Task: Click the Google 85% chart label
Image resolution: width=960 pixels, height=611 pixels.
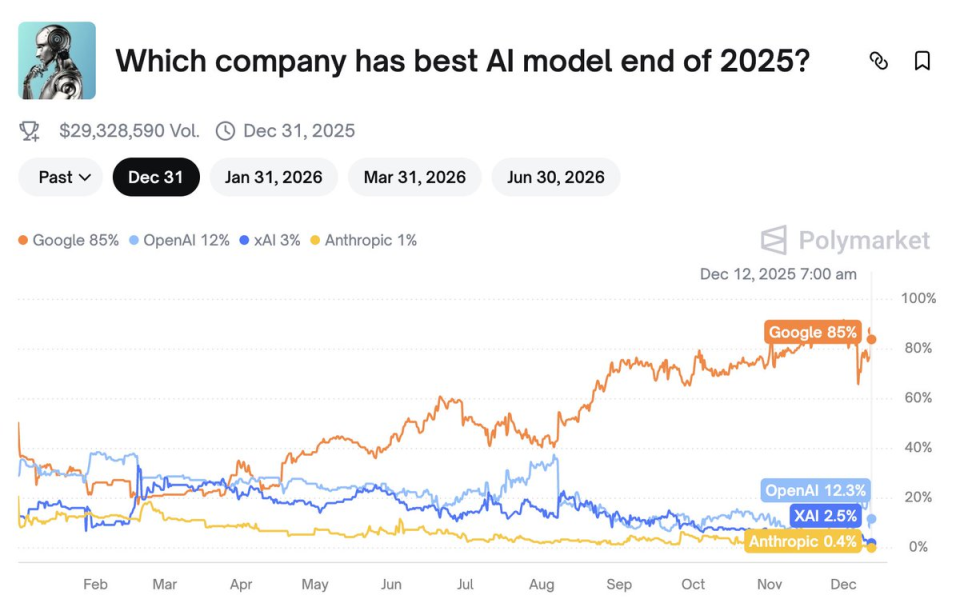Action: coord(812,332)
